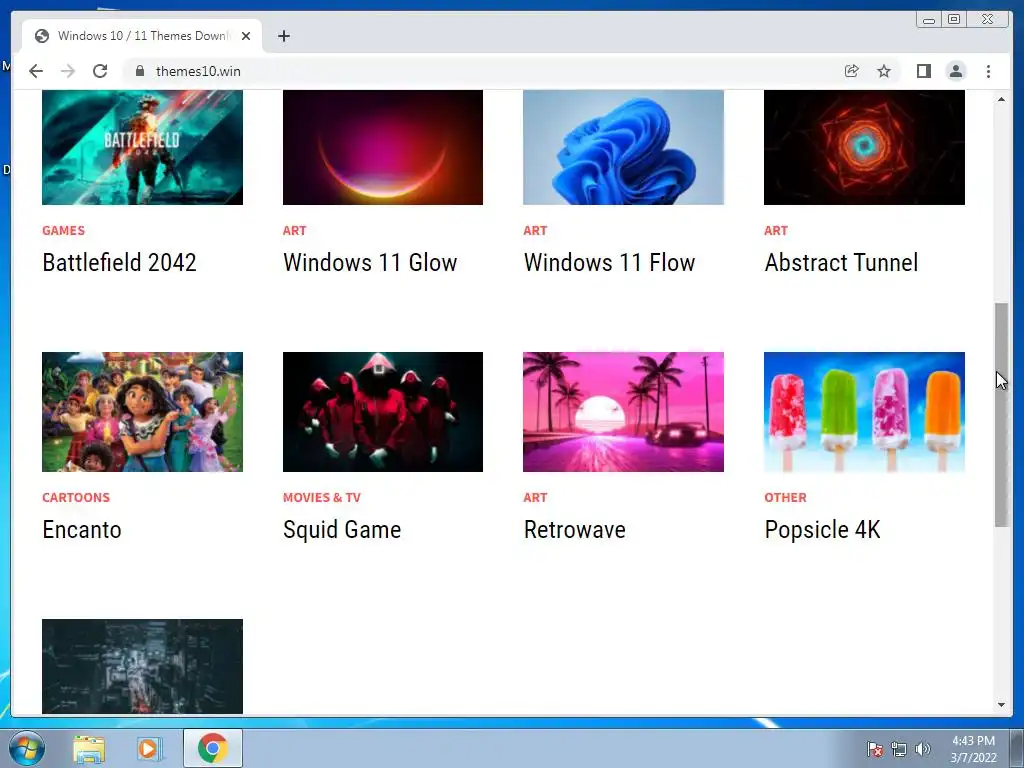Click the Popsicle 4K title link
Screen dimensions: 1024x768
click(x=823, y=530)
